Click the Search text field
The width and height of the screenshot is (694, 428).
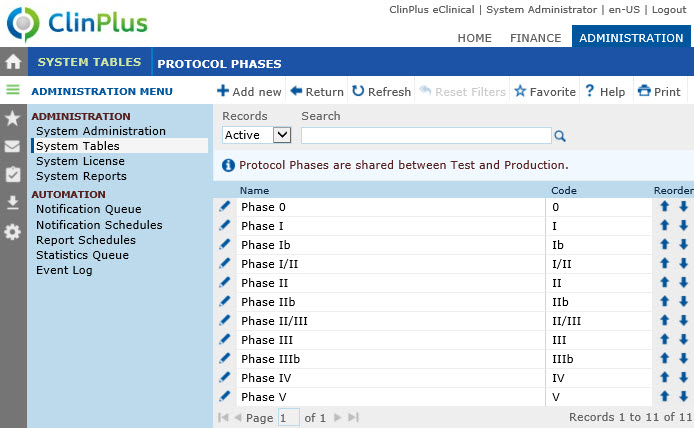425,135
